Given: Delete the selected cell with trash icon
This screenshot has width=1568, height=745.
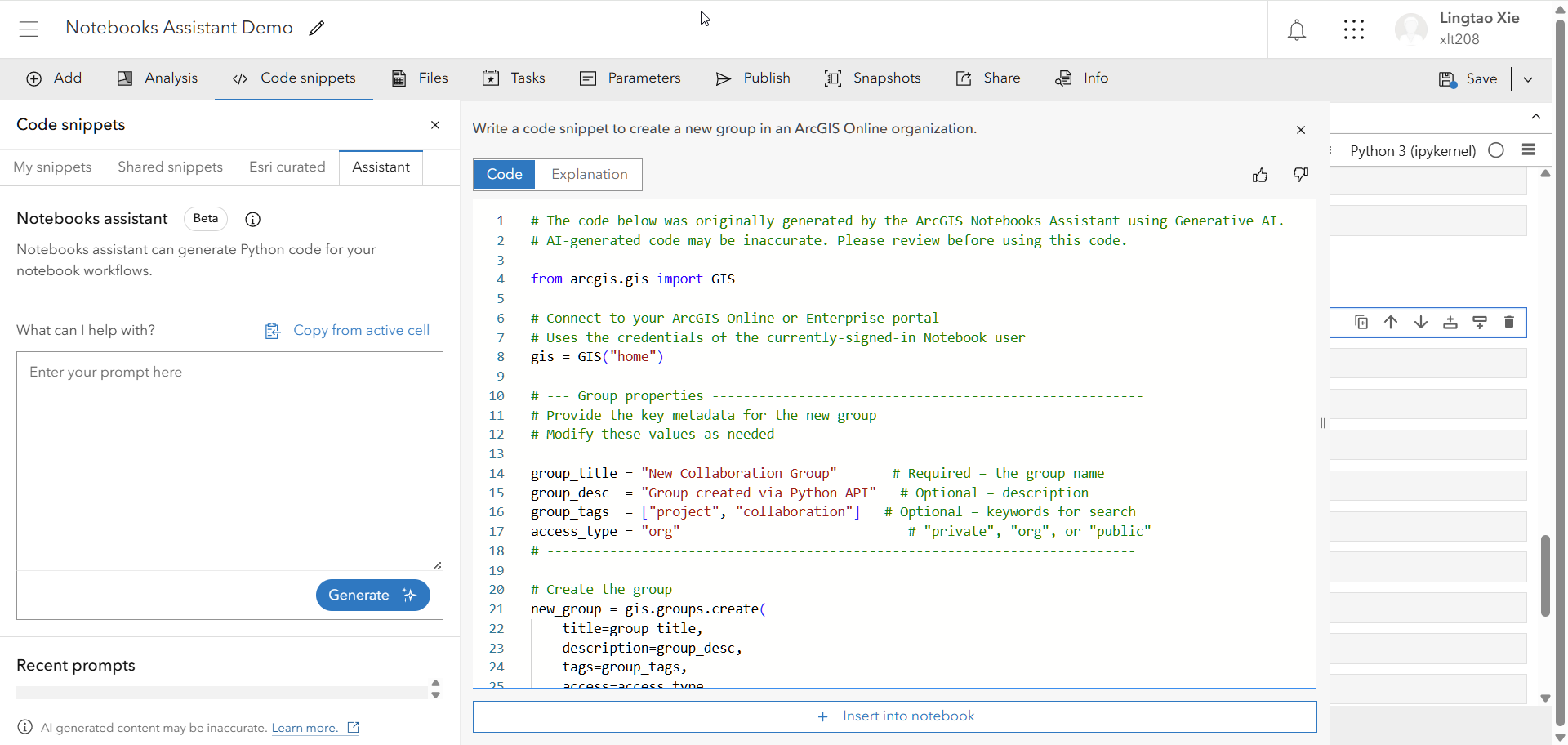Looking at the screenshot, I should 1508,322.
